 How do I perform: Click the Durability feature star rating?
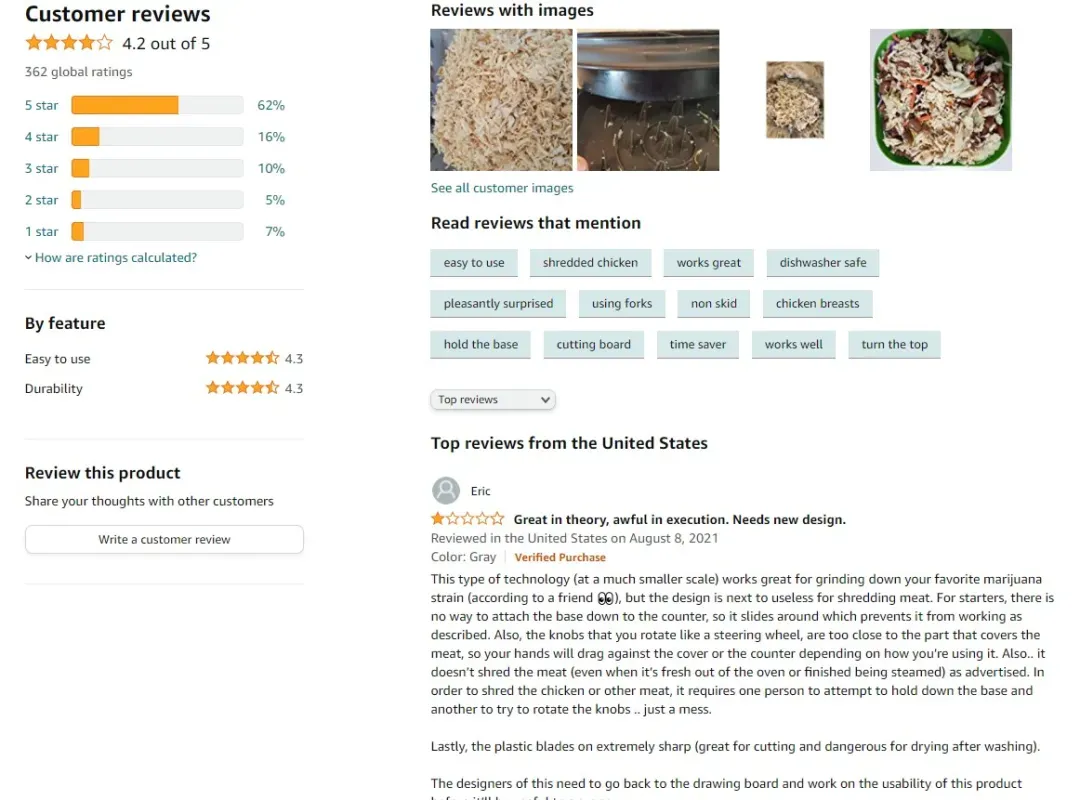(x=242, y=388)
